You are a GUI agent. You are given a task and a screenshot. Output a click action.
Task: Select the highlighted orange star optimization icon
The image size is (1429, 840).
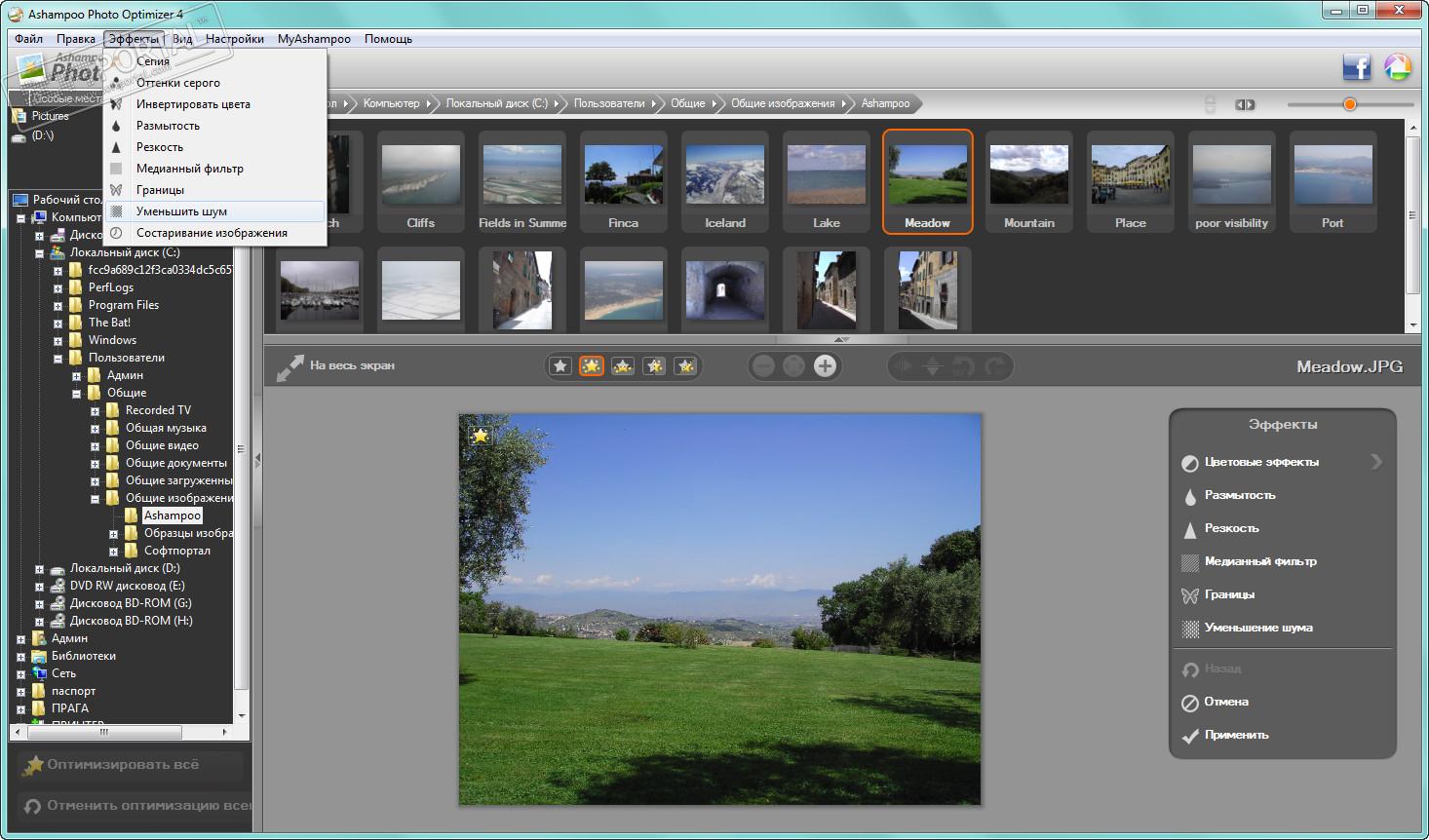[x=592, y=366]
